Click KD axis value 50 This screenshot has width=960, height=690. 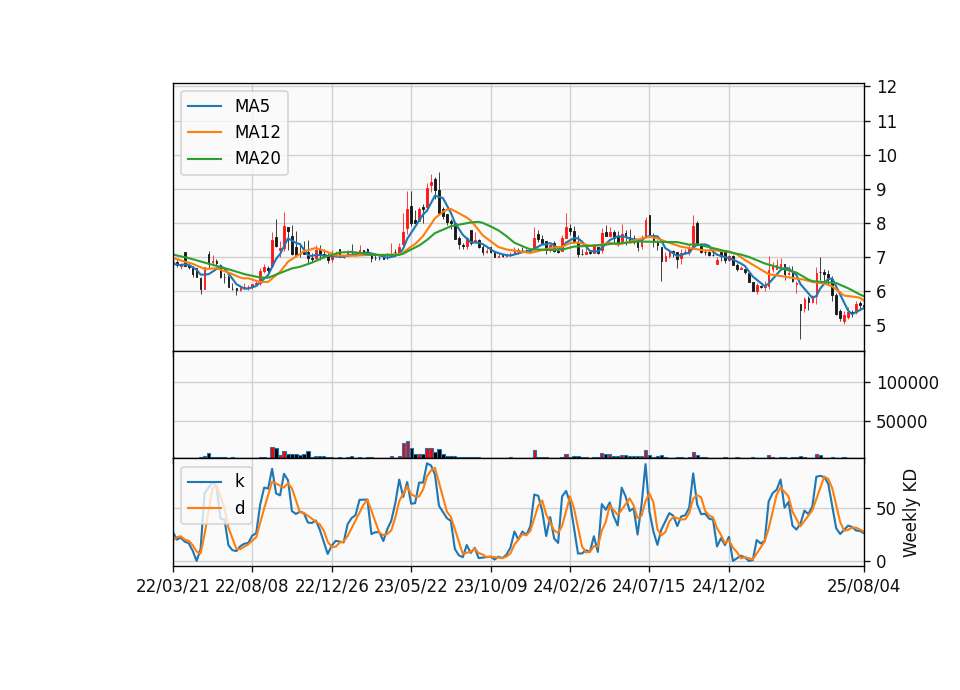click(887, 509)
